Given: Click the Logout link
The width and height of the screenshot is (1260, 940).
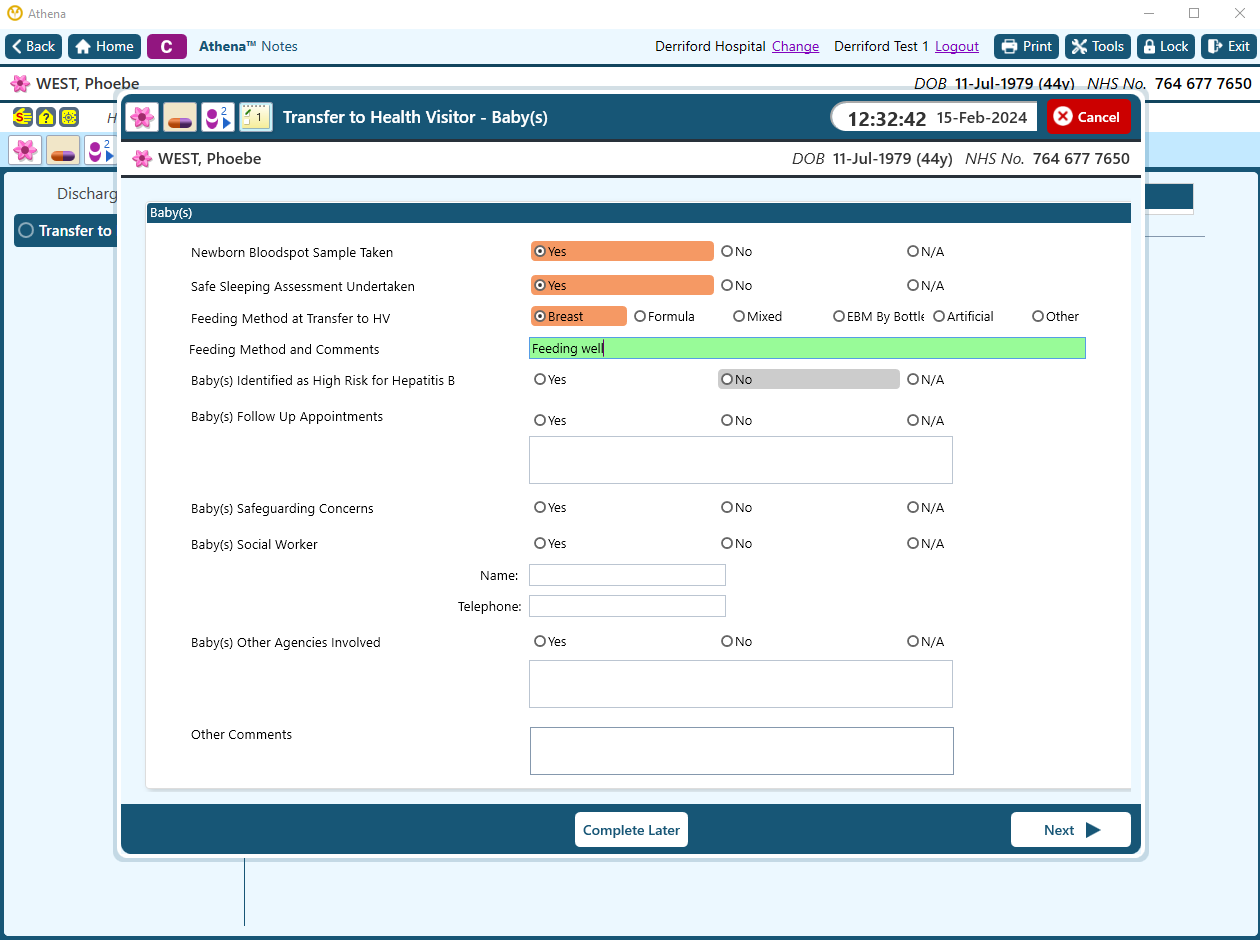Looking at the screenshot, I should click(x=957, y=46).
